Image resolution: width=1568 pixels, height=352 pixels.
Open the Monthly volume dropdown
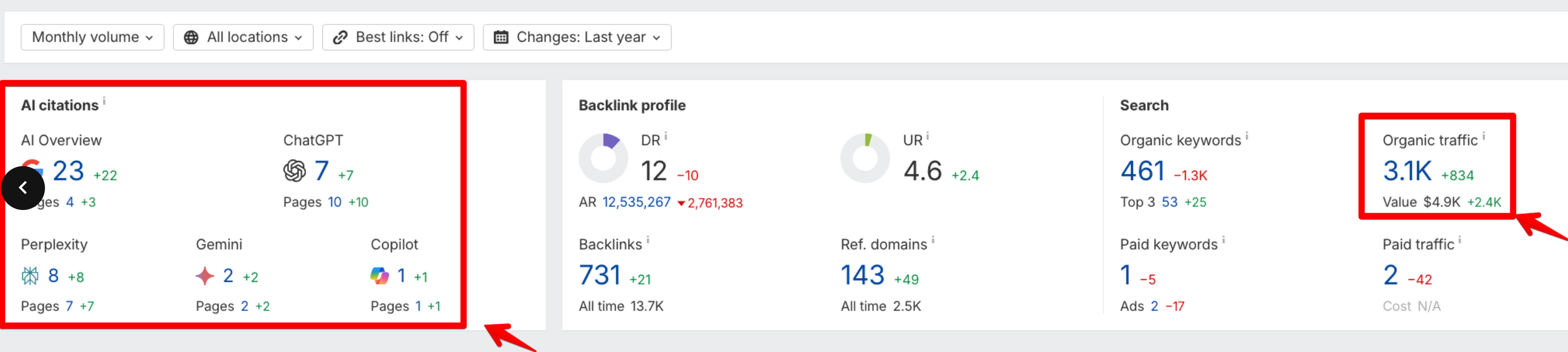point(93,37)
